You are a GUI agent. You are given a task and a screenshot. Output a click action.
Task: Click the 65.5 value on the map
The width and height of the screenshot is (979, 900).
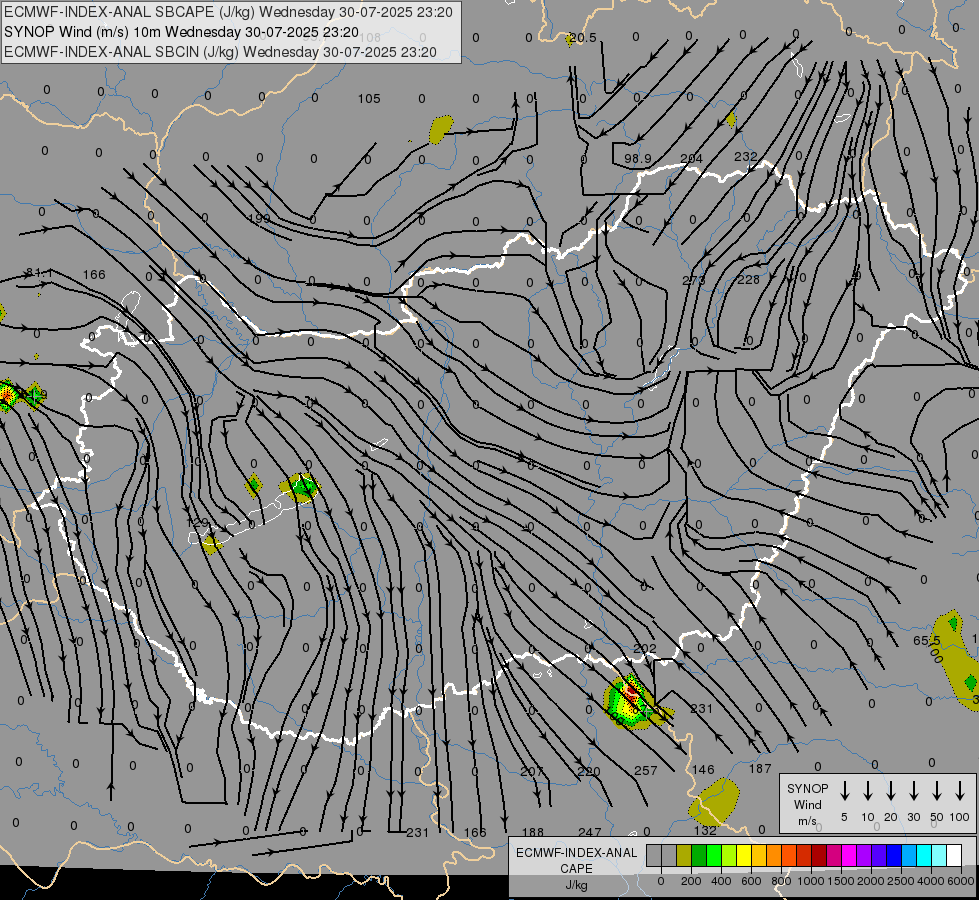click(x=927, y=641)
